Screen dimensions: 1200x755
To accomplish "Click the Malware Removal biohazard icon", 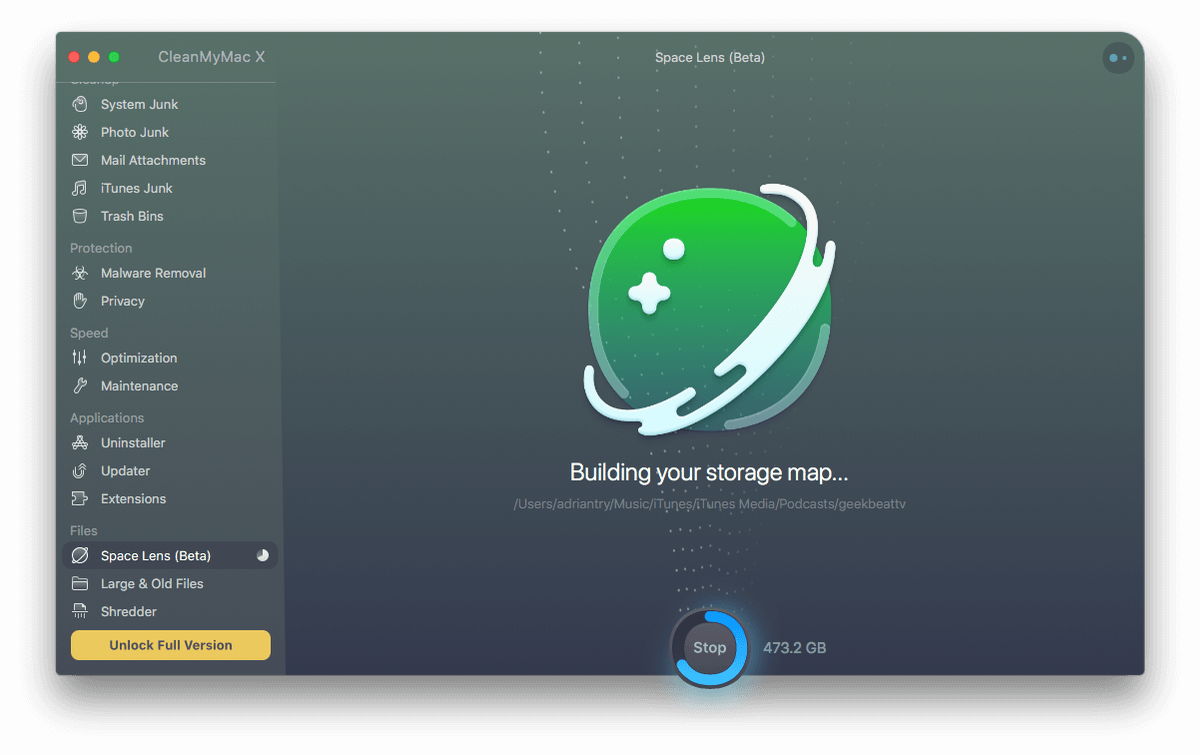I will coord(80,273).
